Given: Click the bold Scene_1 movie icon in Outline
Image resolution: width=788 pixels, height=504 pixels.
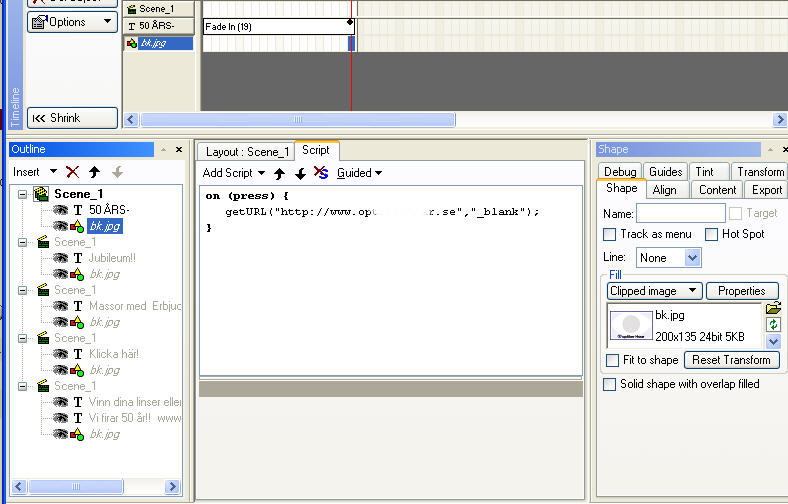Looking at the screenshot, I should [41, 194].
